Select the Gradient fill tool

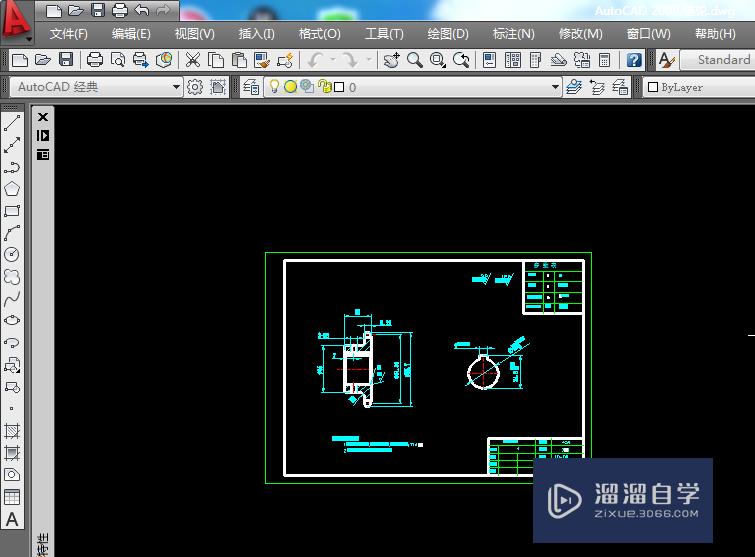coord(12,453)
